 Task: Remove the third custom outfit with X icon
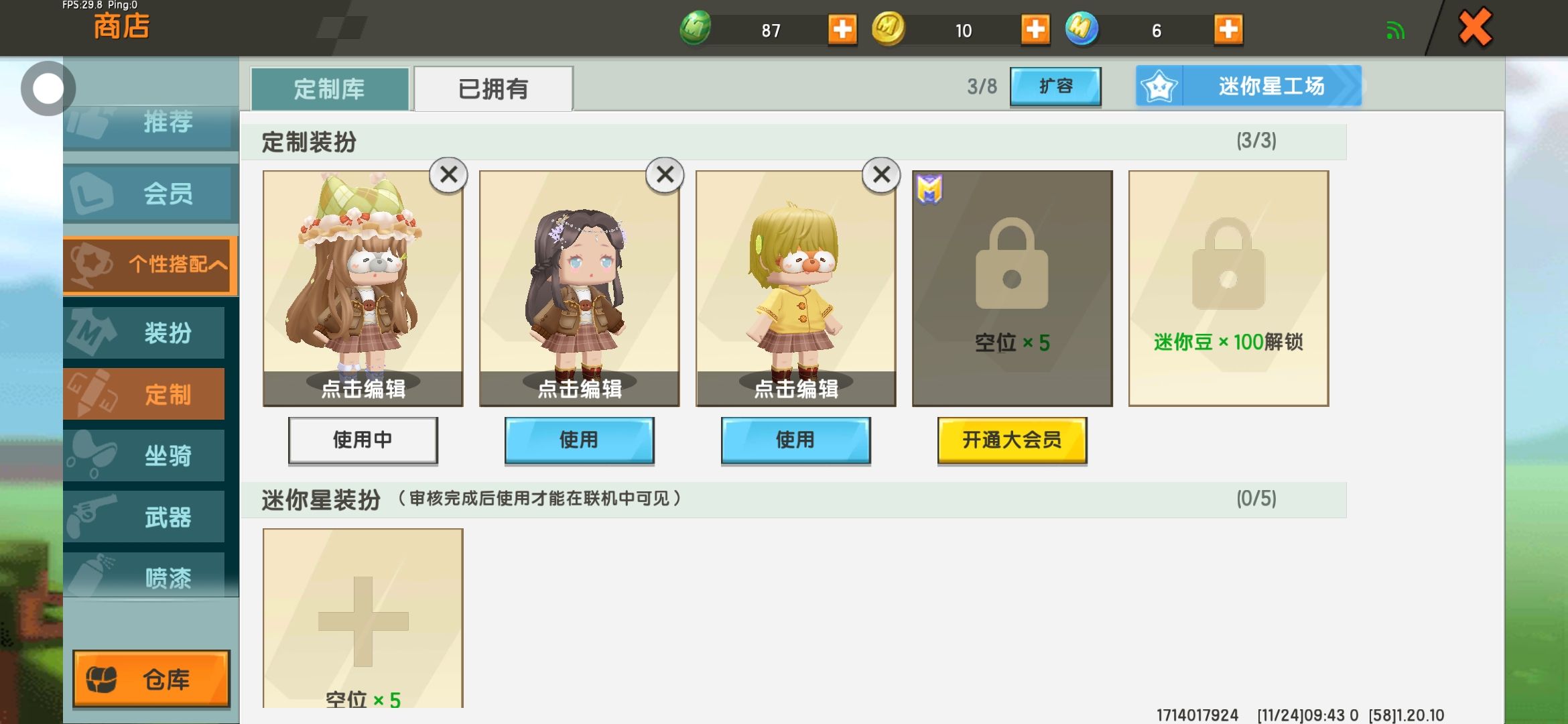pos(881,175)
